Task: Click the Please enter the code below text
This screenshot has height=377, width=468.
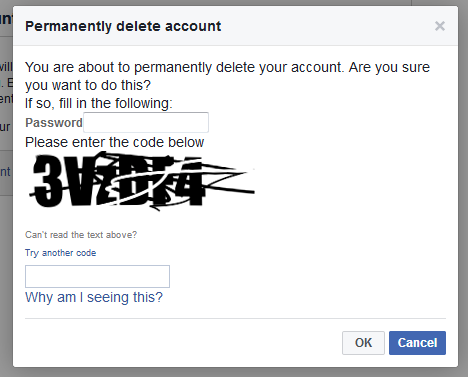Action: (114, 142)
